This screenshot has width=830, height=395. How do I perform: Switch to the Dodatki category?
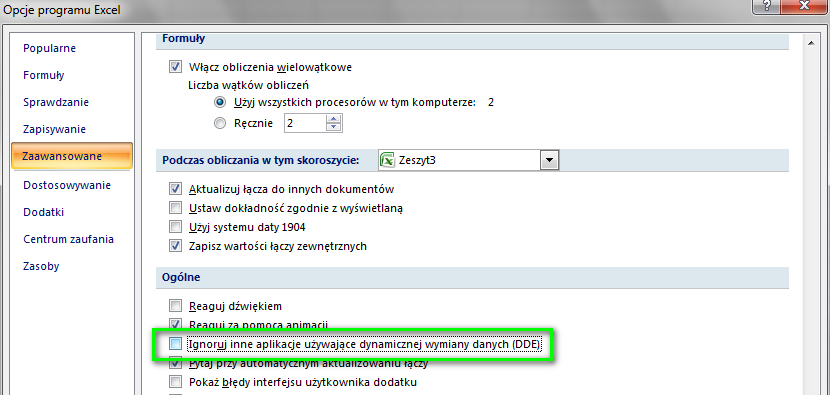pos(44,212)
